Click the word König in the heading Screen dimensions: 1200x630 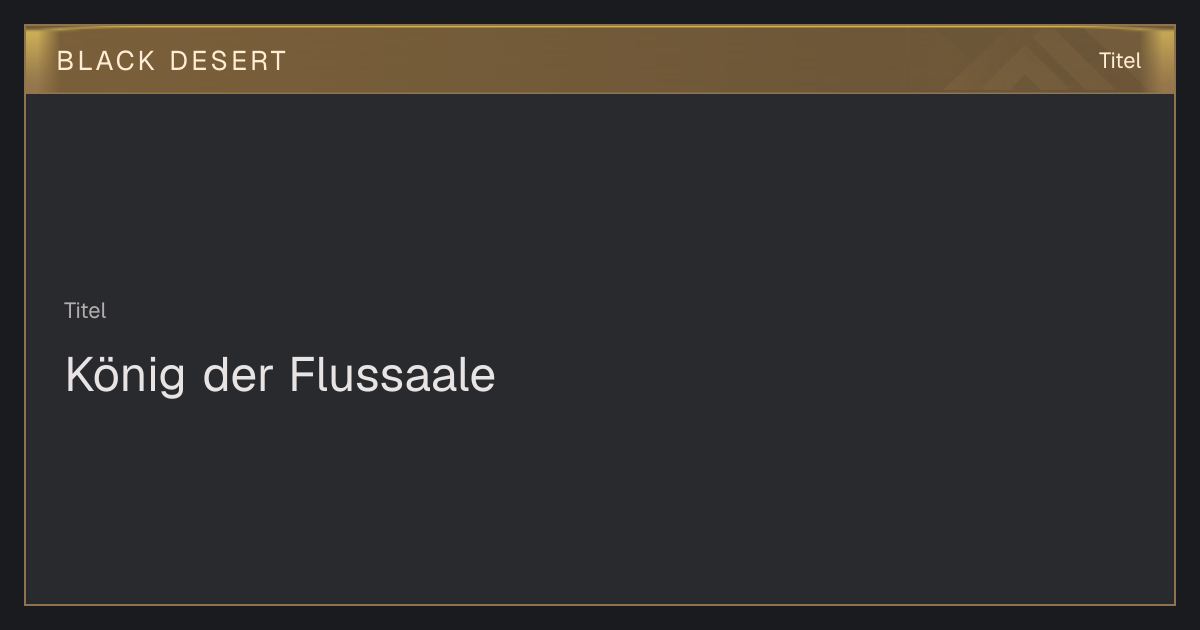tap(125, 376)
